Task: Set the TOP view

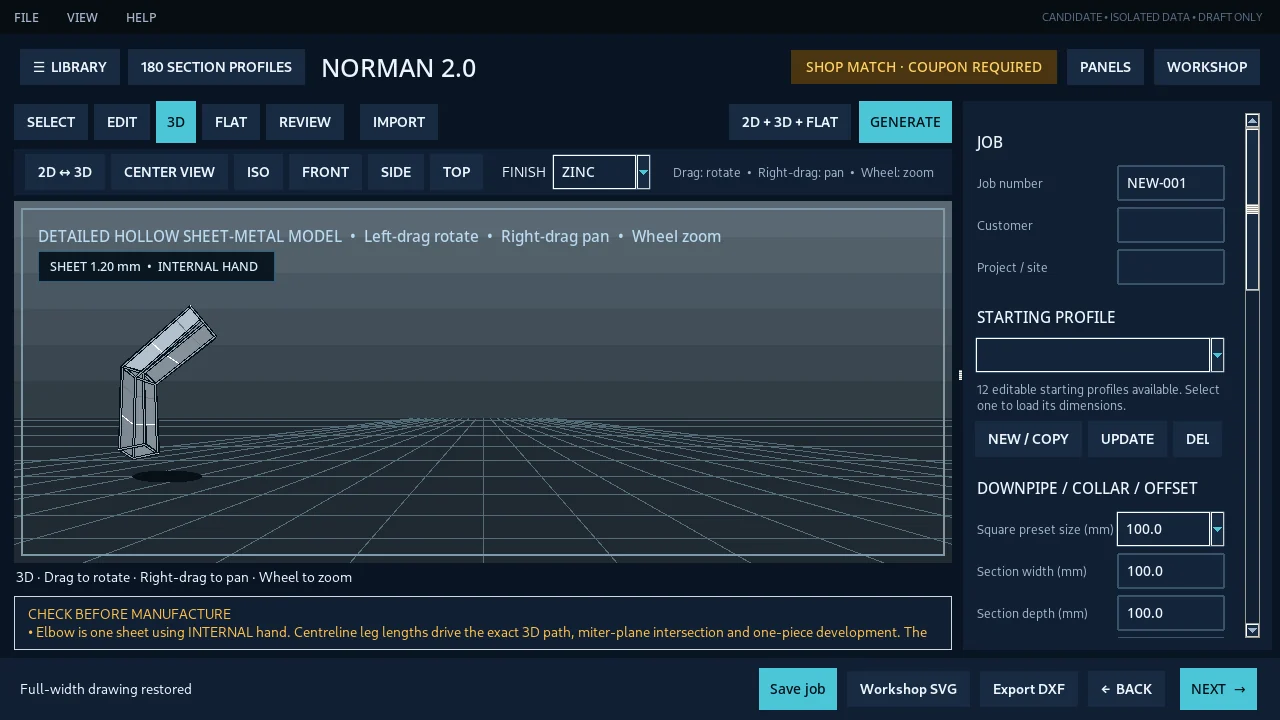Action: (x=457, y=172)
